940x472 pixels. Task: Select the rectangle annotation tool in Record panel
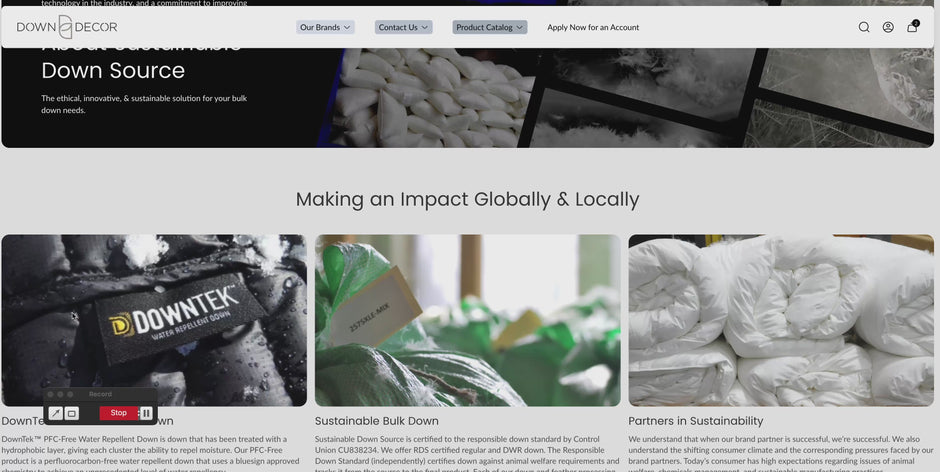click(x=71, y=413)
